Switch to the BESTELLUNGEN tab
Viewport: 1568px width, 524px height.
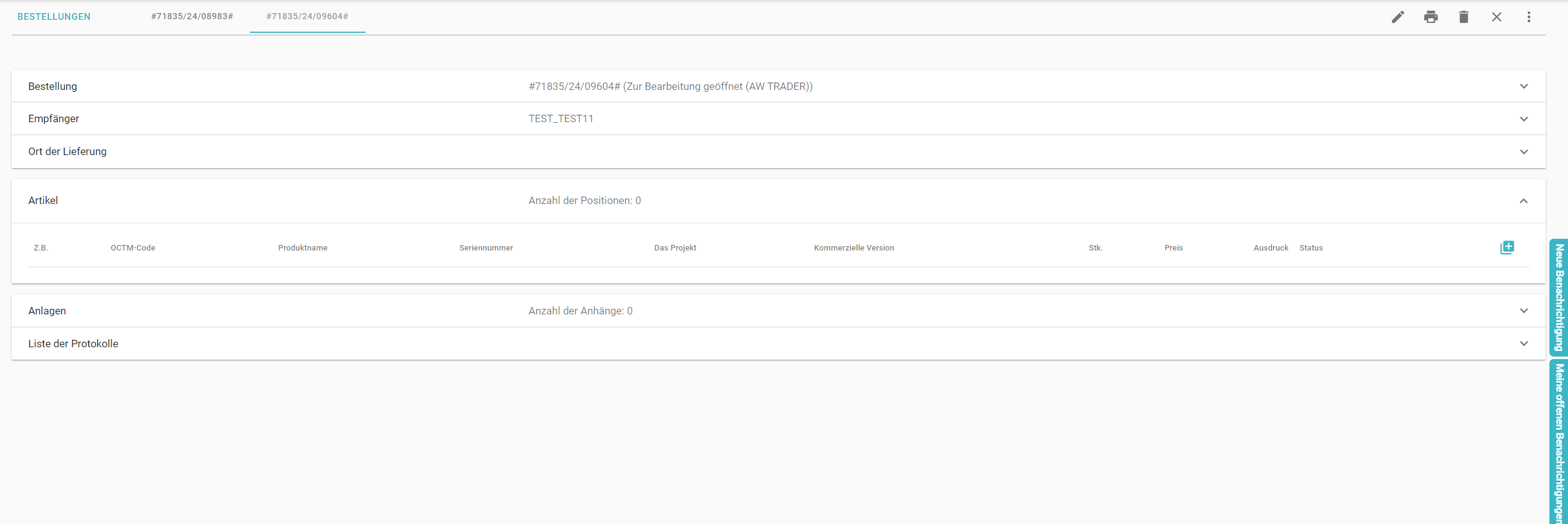click(54, 17)
